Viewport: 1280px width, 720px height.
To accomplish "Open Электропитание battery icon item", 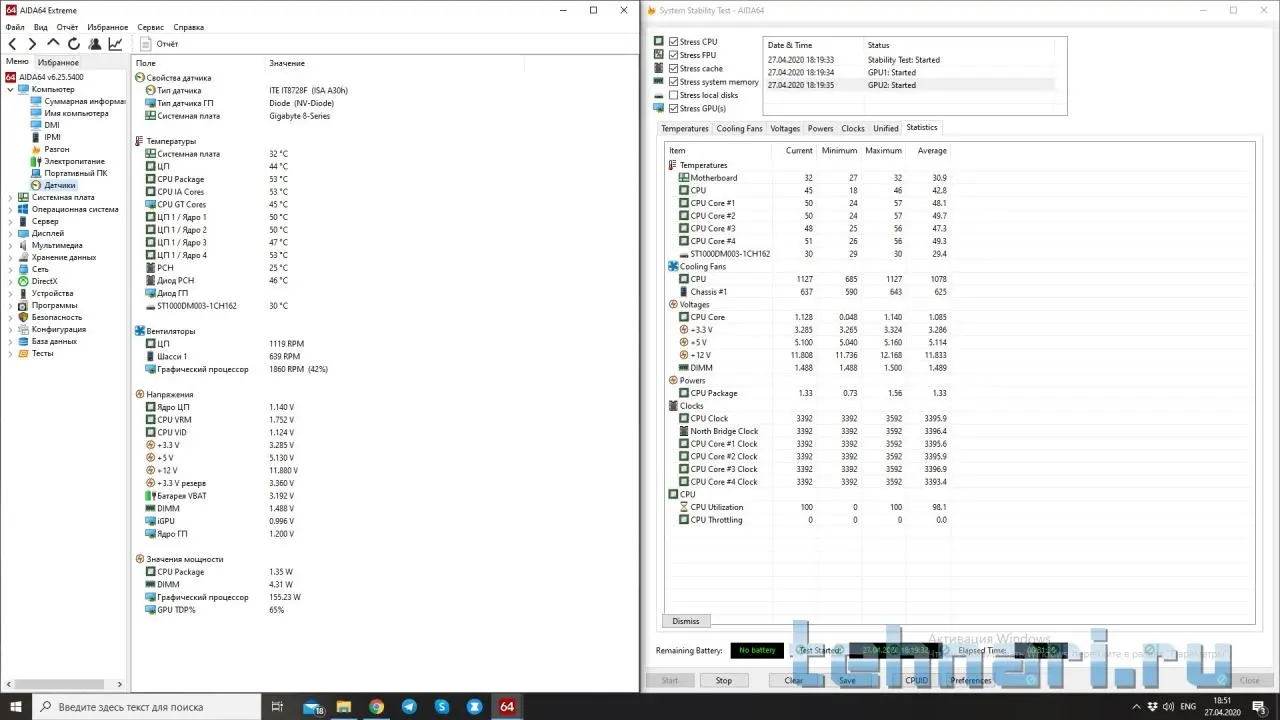I will click(36, 161).
